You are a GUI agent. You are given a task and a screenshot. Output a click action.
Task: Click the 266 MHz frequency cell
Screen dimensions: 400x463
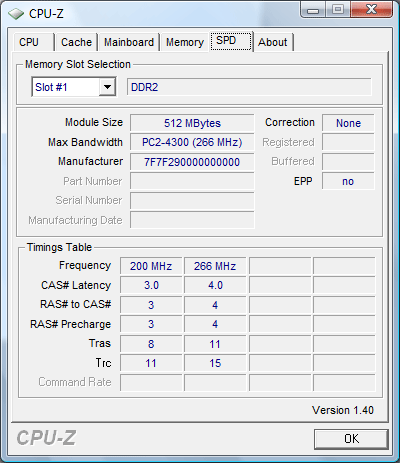coord(215,266)
